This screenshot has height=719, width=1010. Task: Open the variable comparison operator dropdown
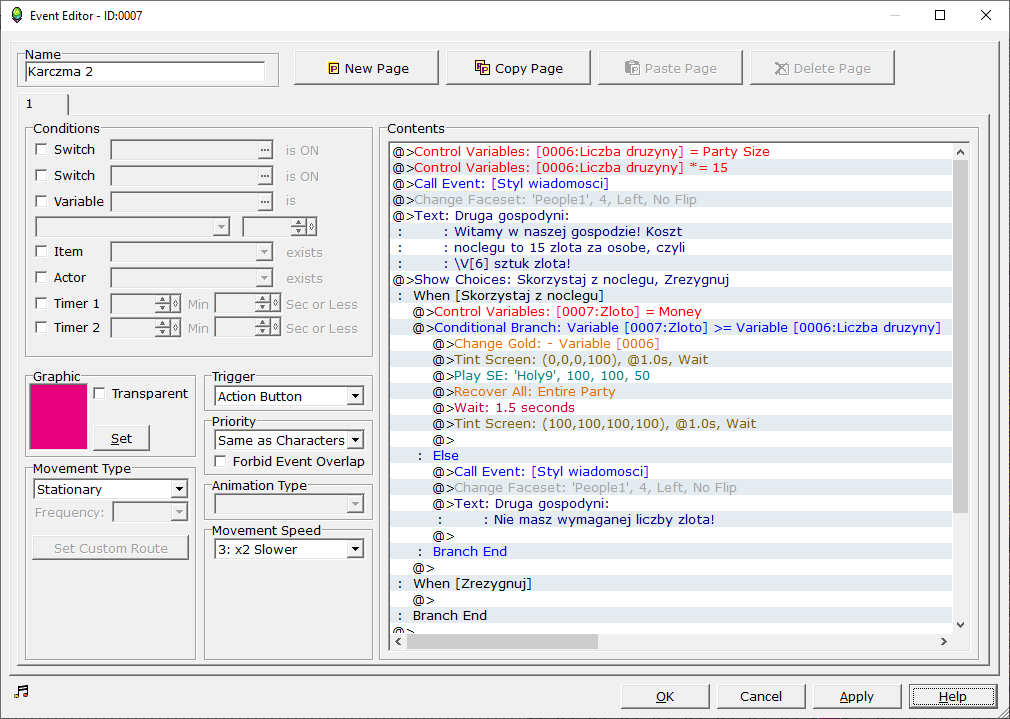(x=133, y=227)
